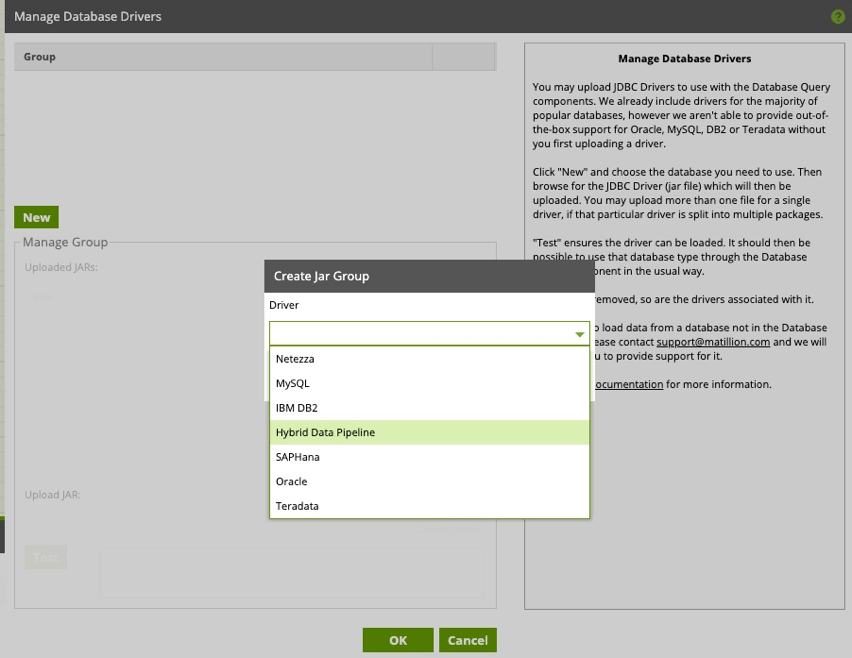Image resolution: width=852 pixels, height=658 pixels.
Task: Click the Manage Group fieldset label
Action: (x=65, y=242)
